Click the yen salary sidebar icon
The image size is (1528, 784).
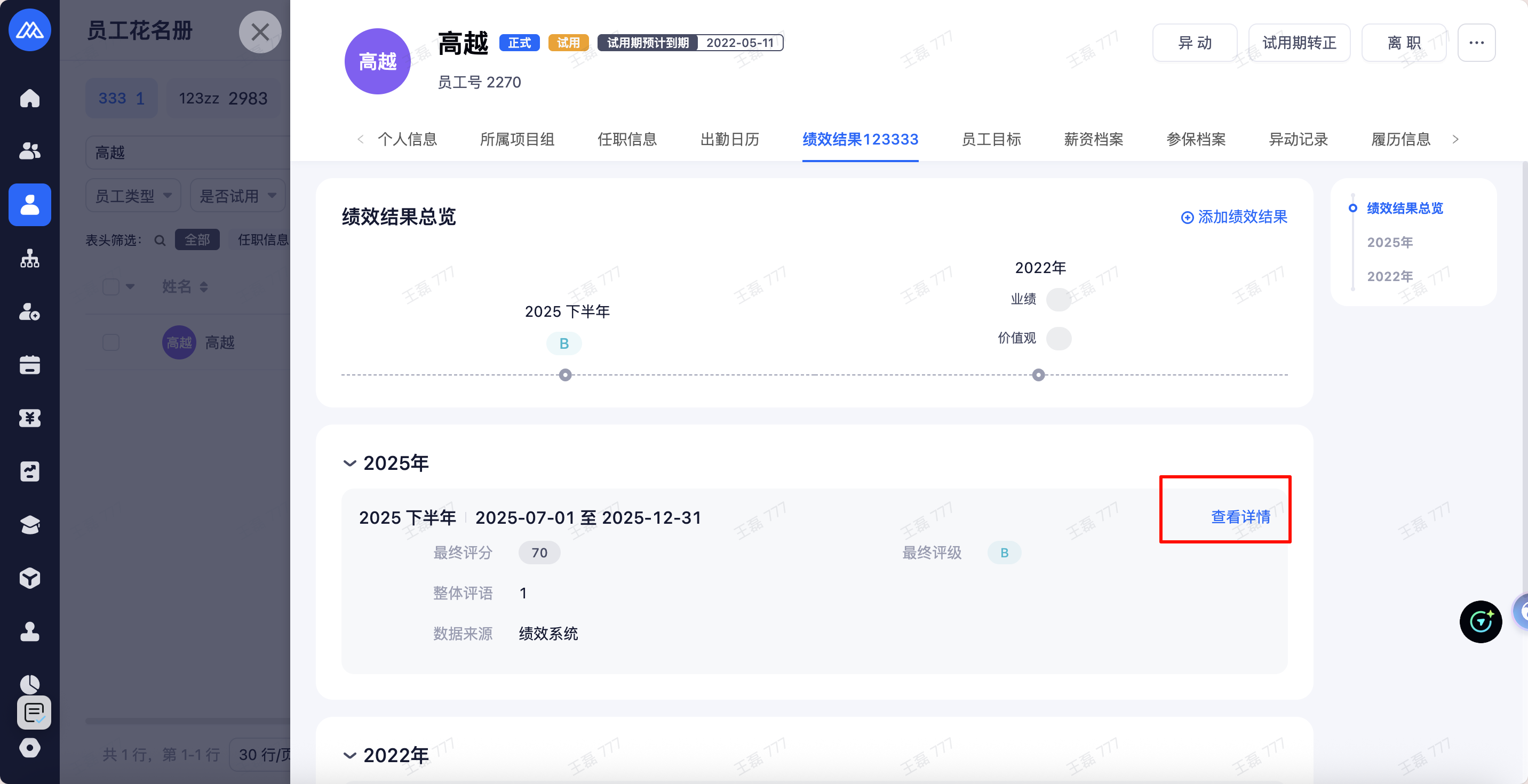point(30,418)
